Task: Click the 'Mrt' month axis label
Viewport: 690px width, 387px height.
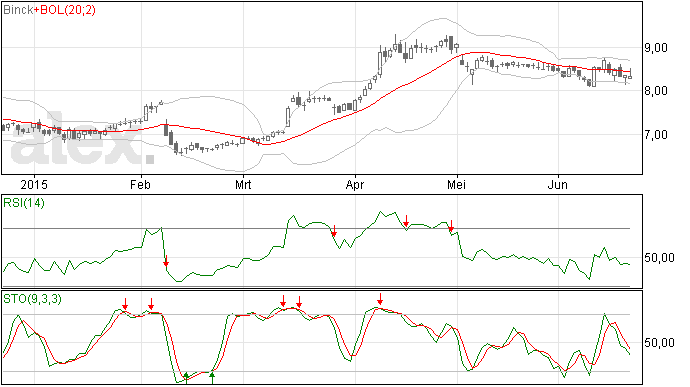Action: 243,184
